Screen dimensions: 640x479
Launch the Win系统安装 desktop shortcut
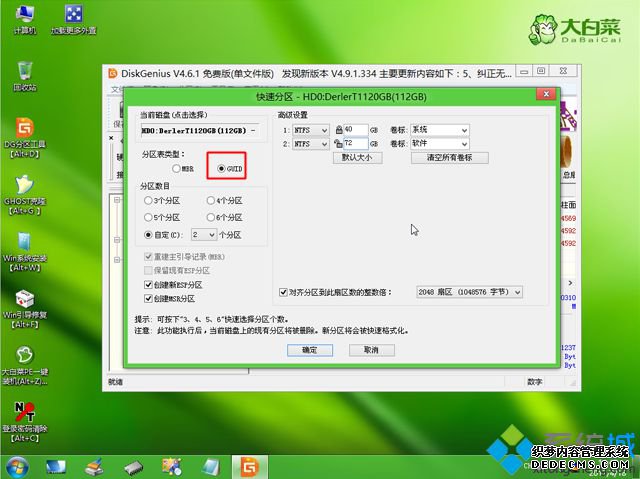[25, 252]
